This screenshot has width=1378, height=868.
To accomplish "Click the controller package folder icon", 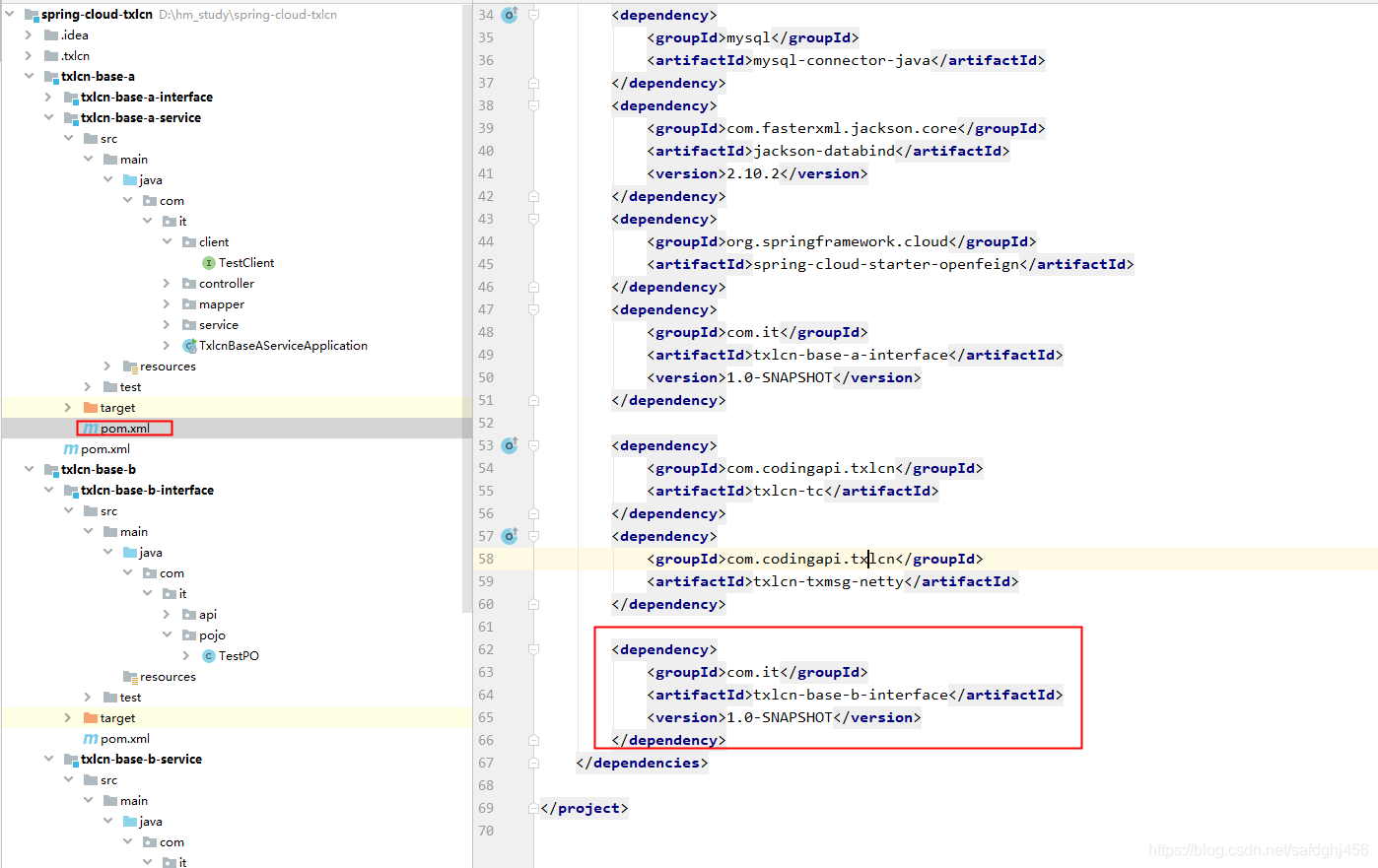I will (x=189, y=284).
